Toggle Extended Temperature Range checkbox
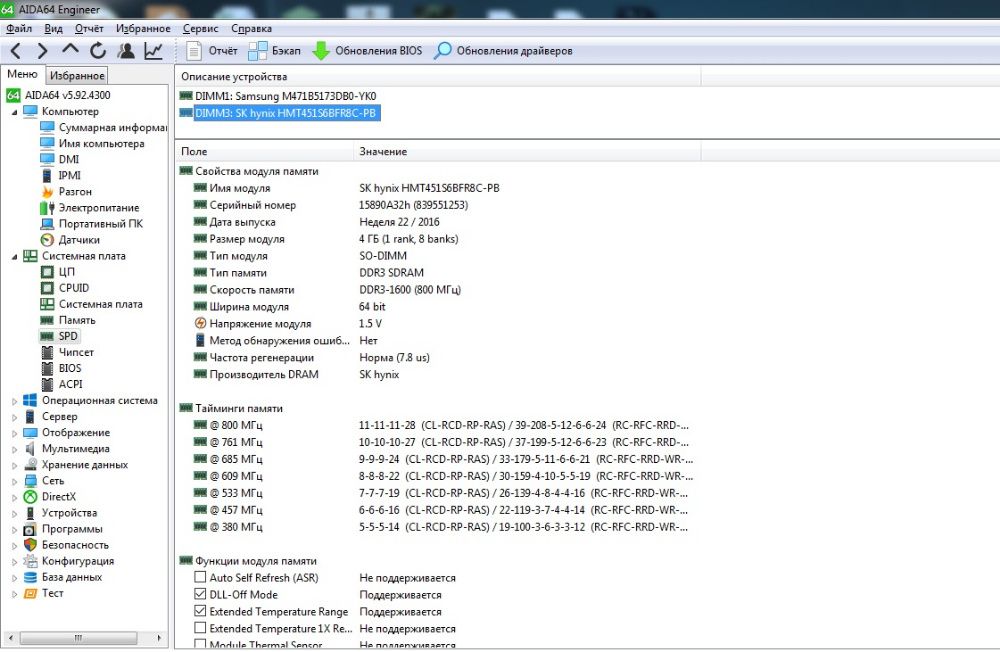Viewport: 1000px width, 652px height. point(200,611)
